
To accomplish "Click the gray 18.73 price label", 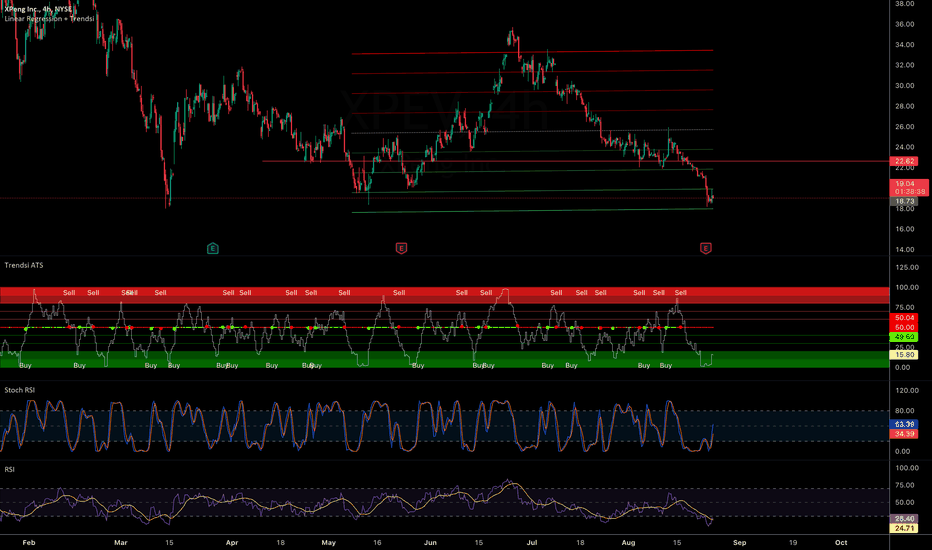I will (904, 202).
